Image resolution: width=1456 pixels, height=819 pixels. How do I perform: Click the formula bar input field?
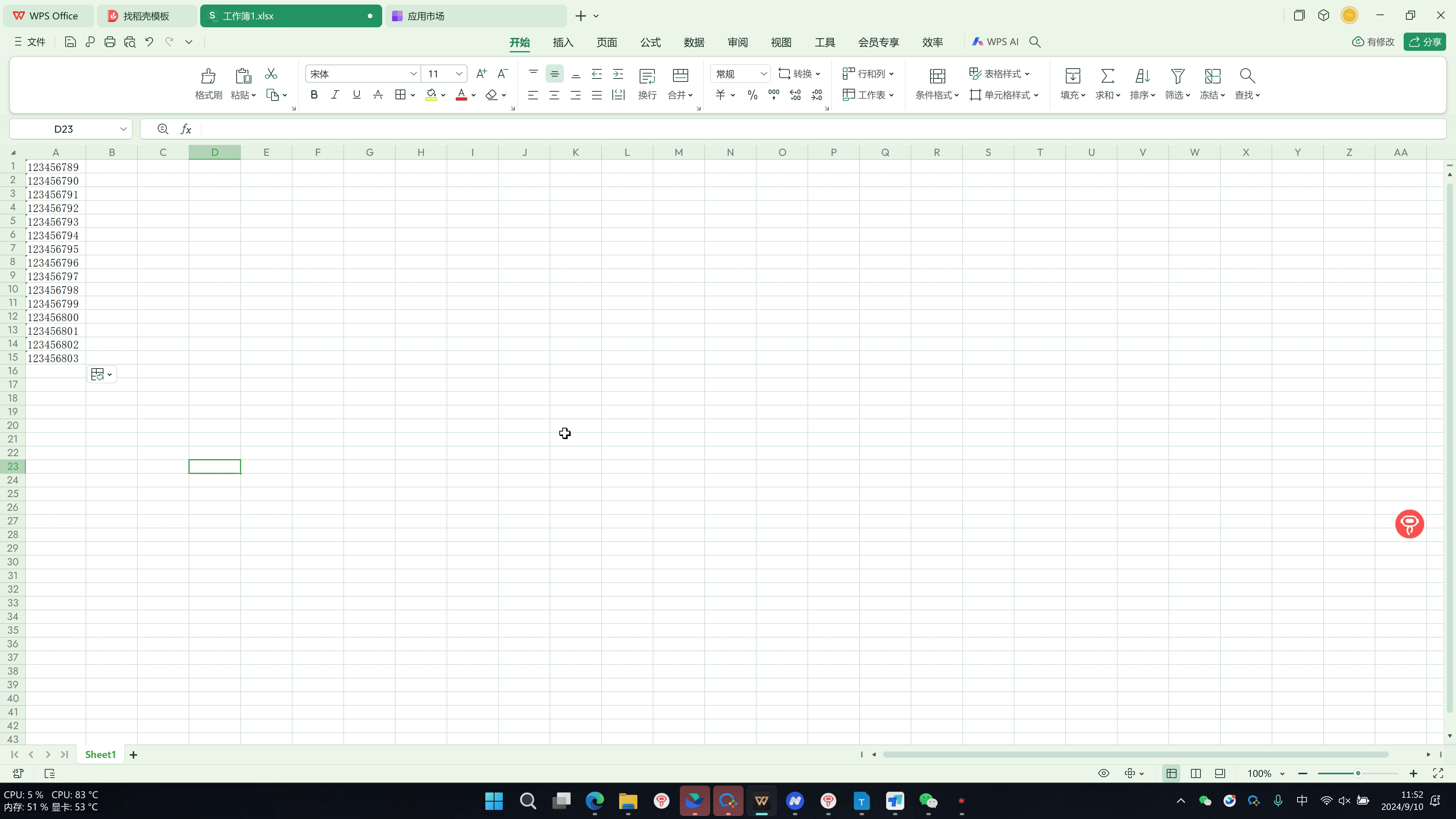791,129
